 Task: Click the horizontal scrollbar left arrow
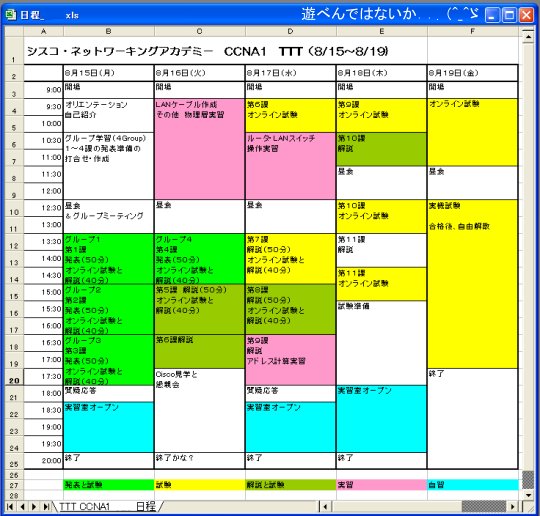pyautogui.click(x=325, y=506)
